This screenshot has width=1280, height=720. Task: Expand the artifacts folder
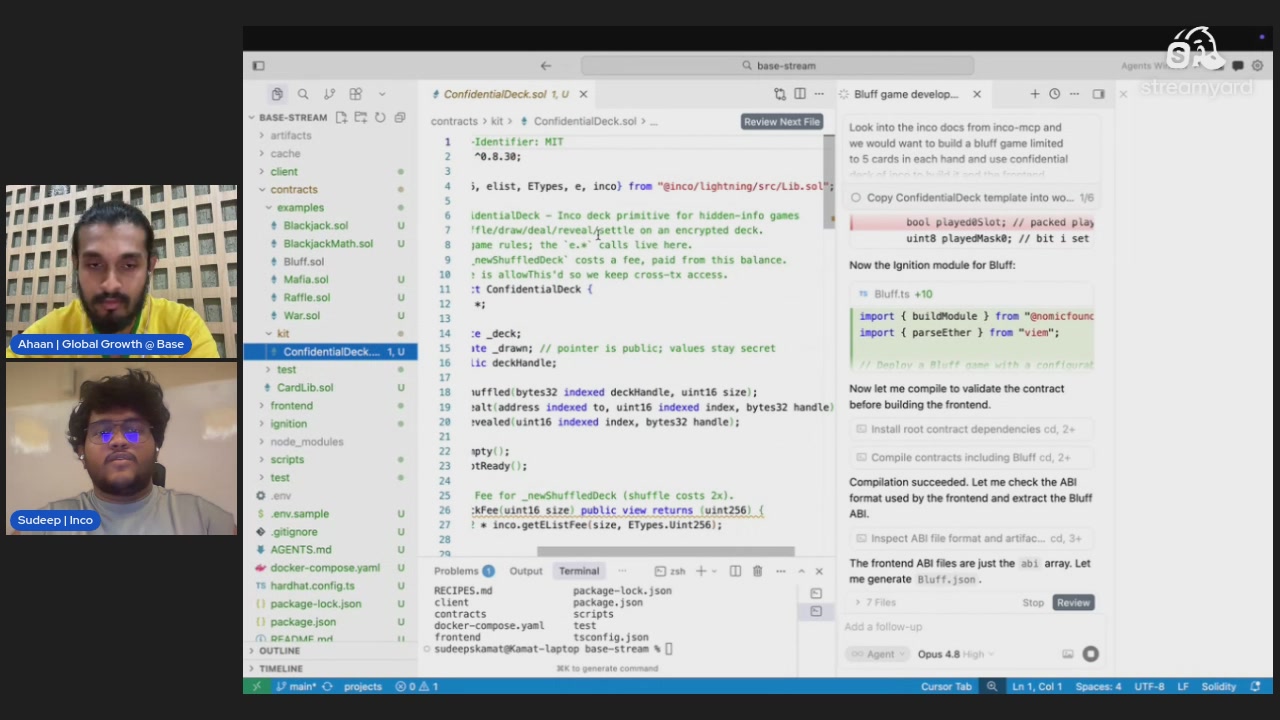(290, 135)
